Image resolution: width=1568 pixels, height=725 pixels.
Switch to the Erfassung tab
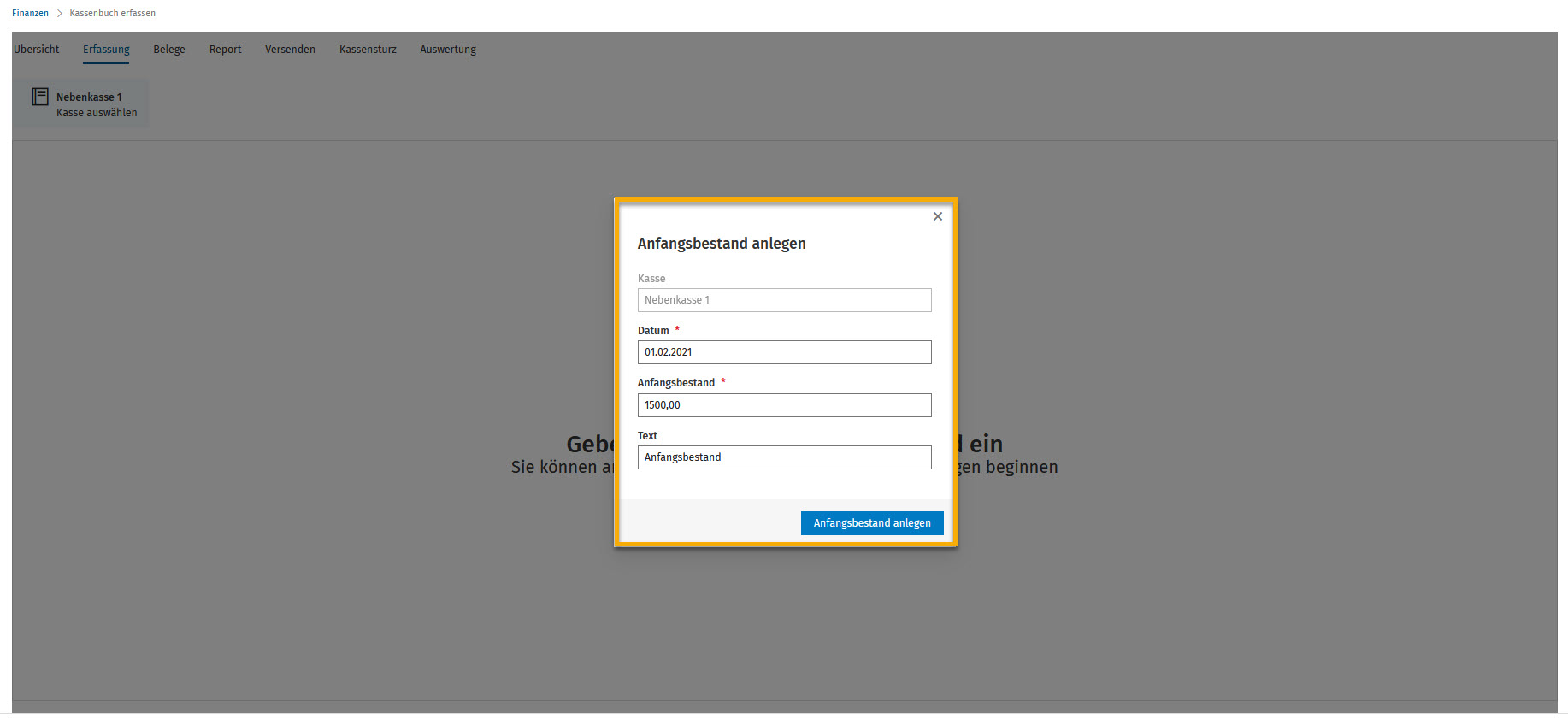pos(106,50)
